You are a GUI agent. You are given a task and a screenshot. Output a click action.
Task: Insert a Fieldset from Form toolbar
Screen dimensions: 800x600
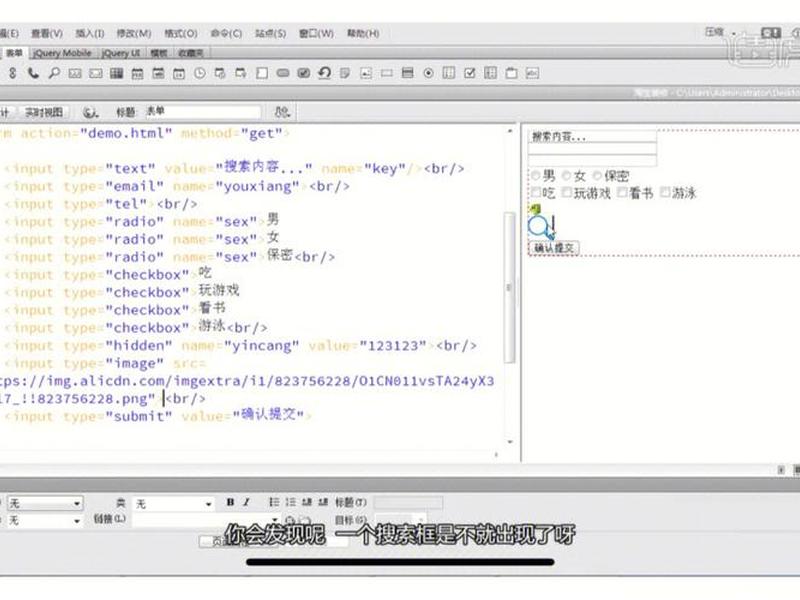tap(511, 73)
